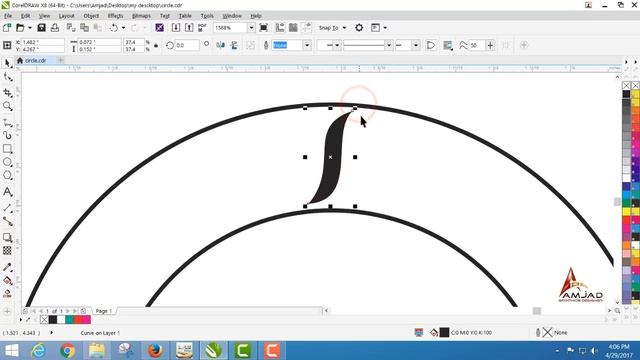Screen dimensions: 640x360
Task: Click the New document icon
Action: point(7,28)
